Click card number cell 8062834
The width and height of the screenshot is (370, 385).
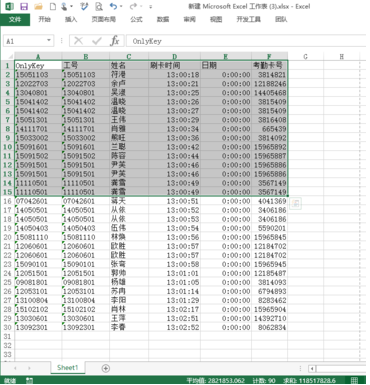269,327
